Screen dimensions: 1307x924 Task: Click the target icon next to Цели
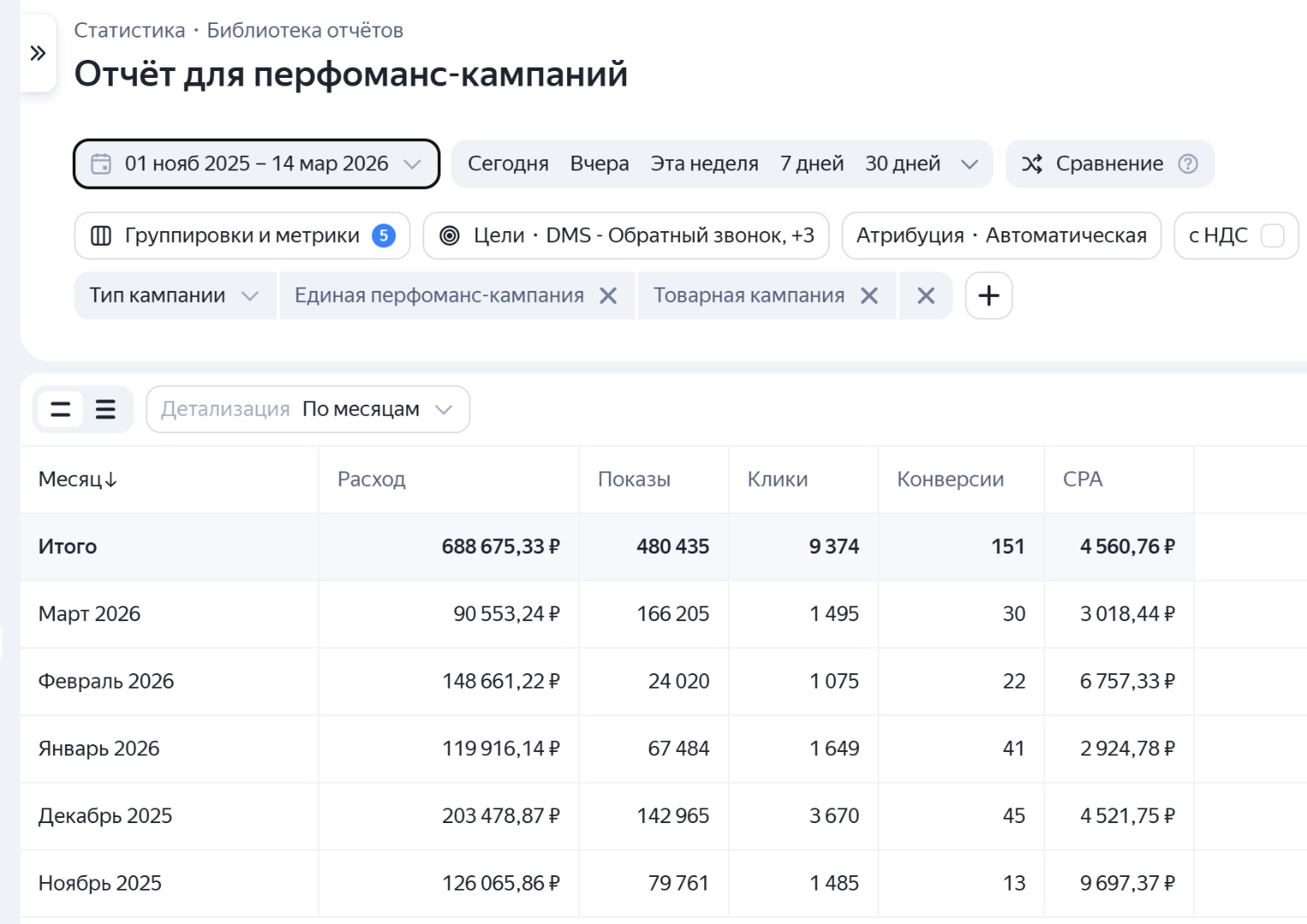(x=450, y=235)
